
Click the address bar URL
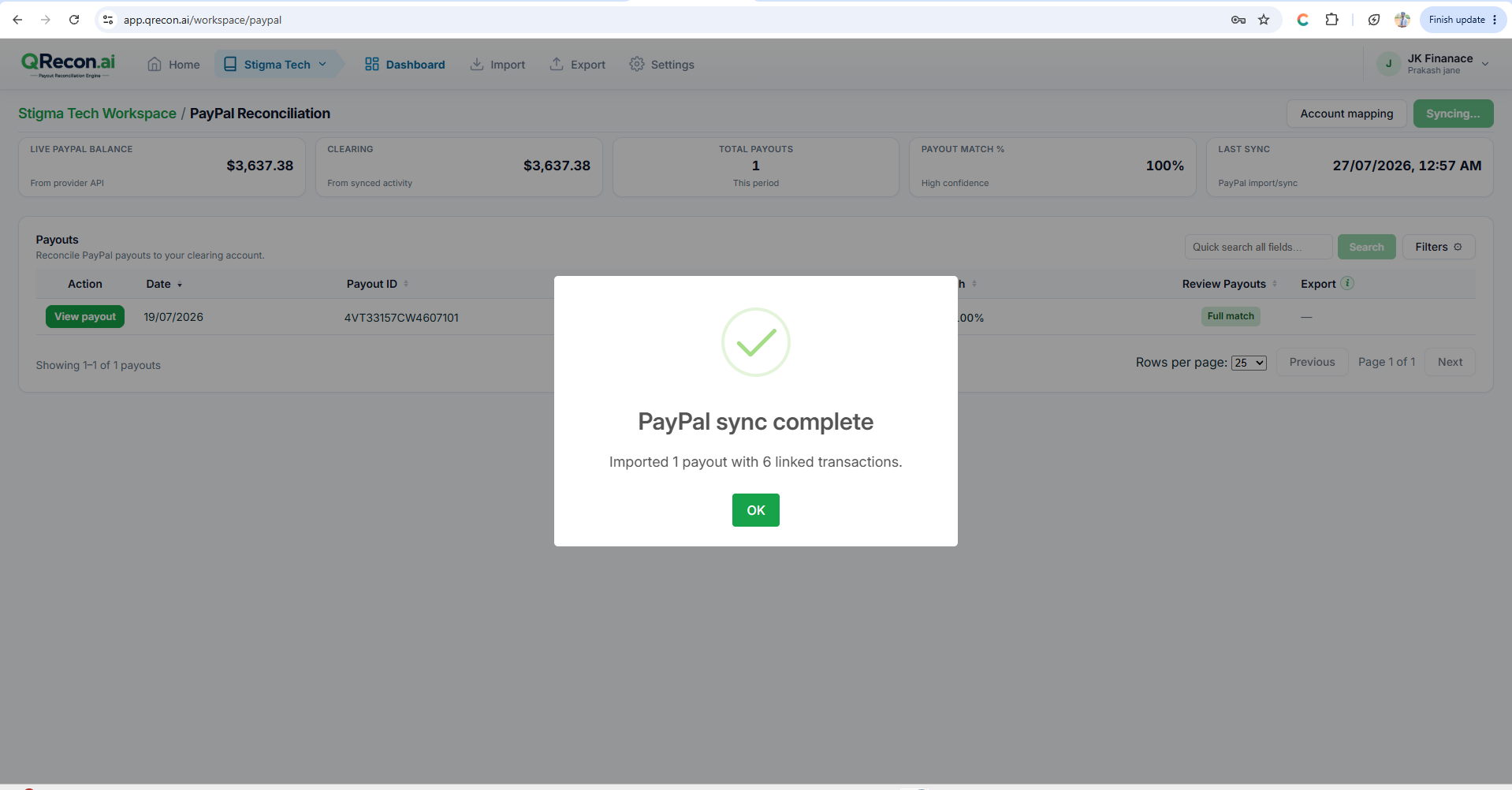click(x=203, y=20)
